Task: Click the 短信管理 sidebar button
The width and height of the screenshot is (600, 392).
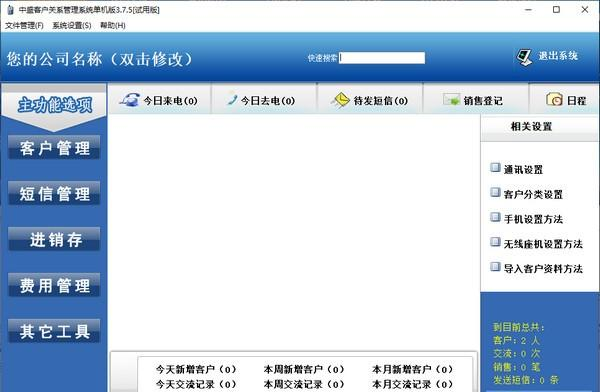Action: click(x=54, y=194)
